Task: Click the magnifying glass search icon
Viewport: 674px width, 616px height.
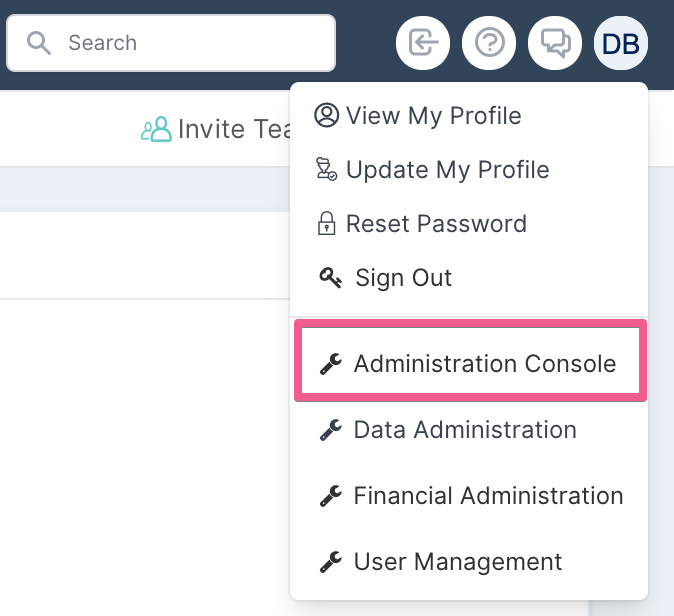Action: point(39,43)
